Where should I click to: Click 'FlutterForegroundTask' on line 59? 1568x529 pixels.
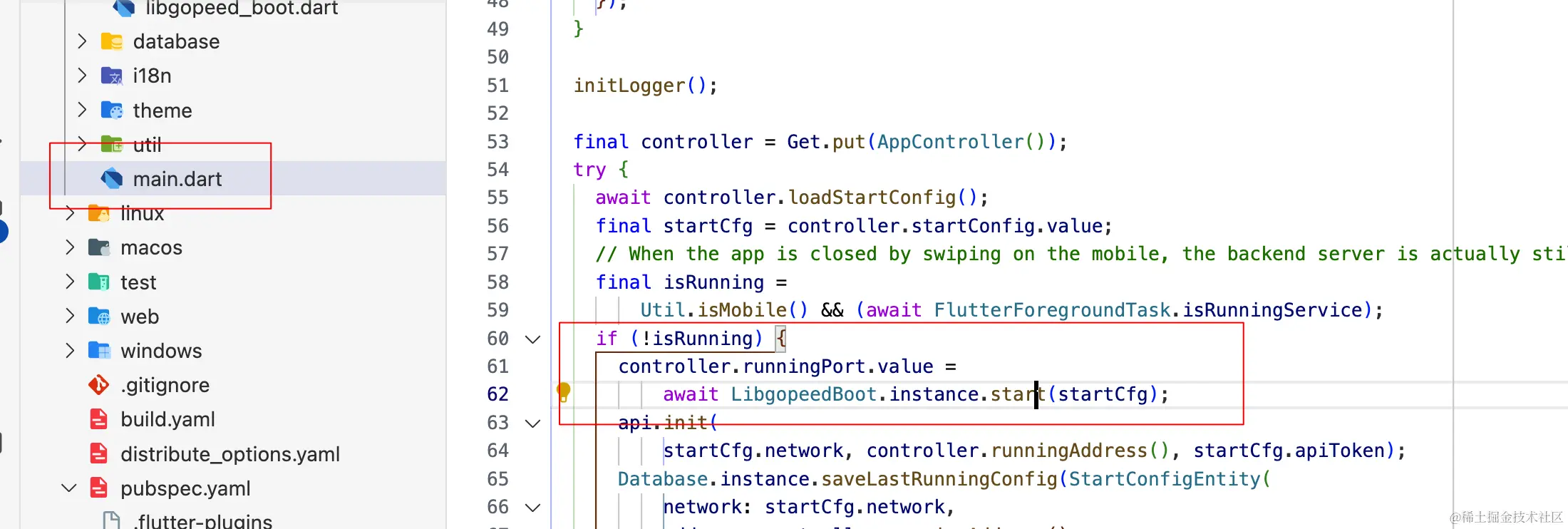click(1052, 310)
